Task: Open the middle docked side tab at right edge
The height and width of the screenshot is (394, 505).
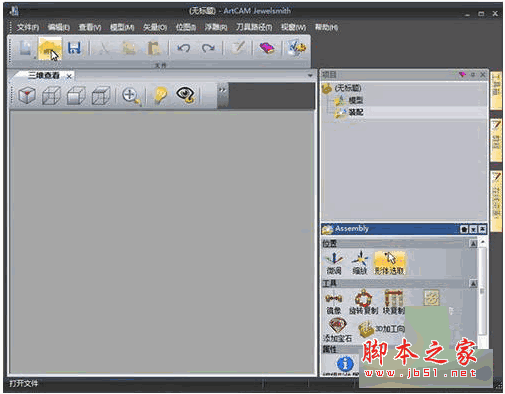Action: (496, 141)
